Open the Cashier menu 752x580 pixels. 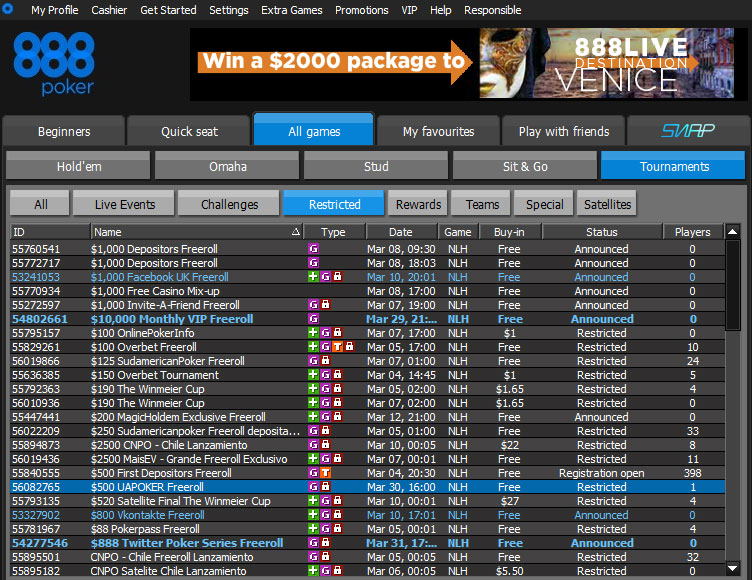click(109, 10)
